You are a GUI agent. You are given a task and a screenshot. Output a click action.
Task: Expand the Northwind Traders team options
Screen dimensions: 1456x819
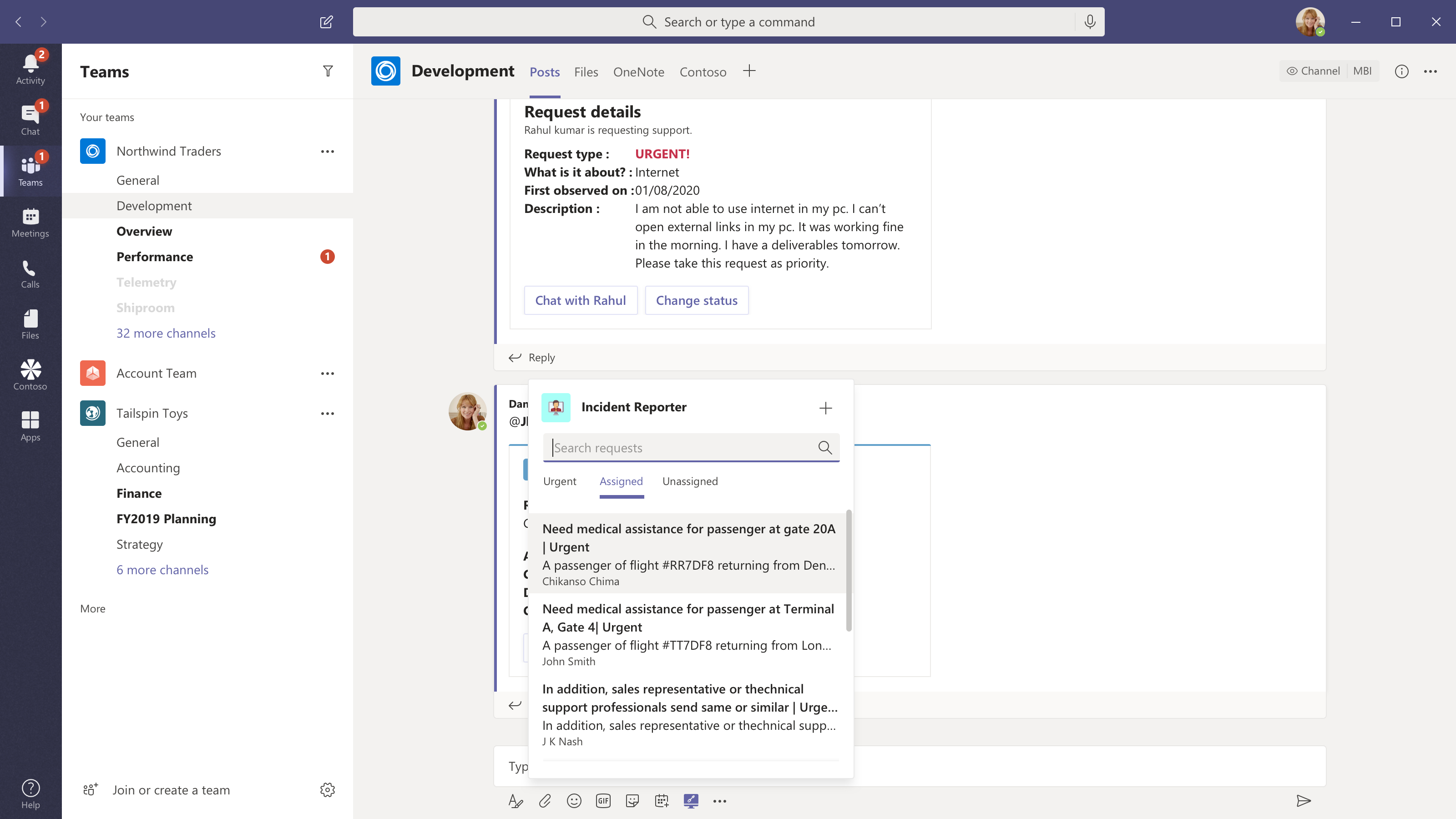click(327, 151)
